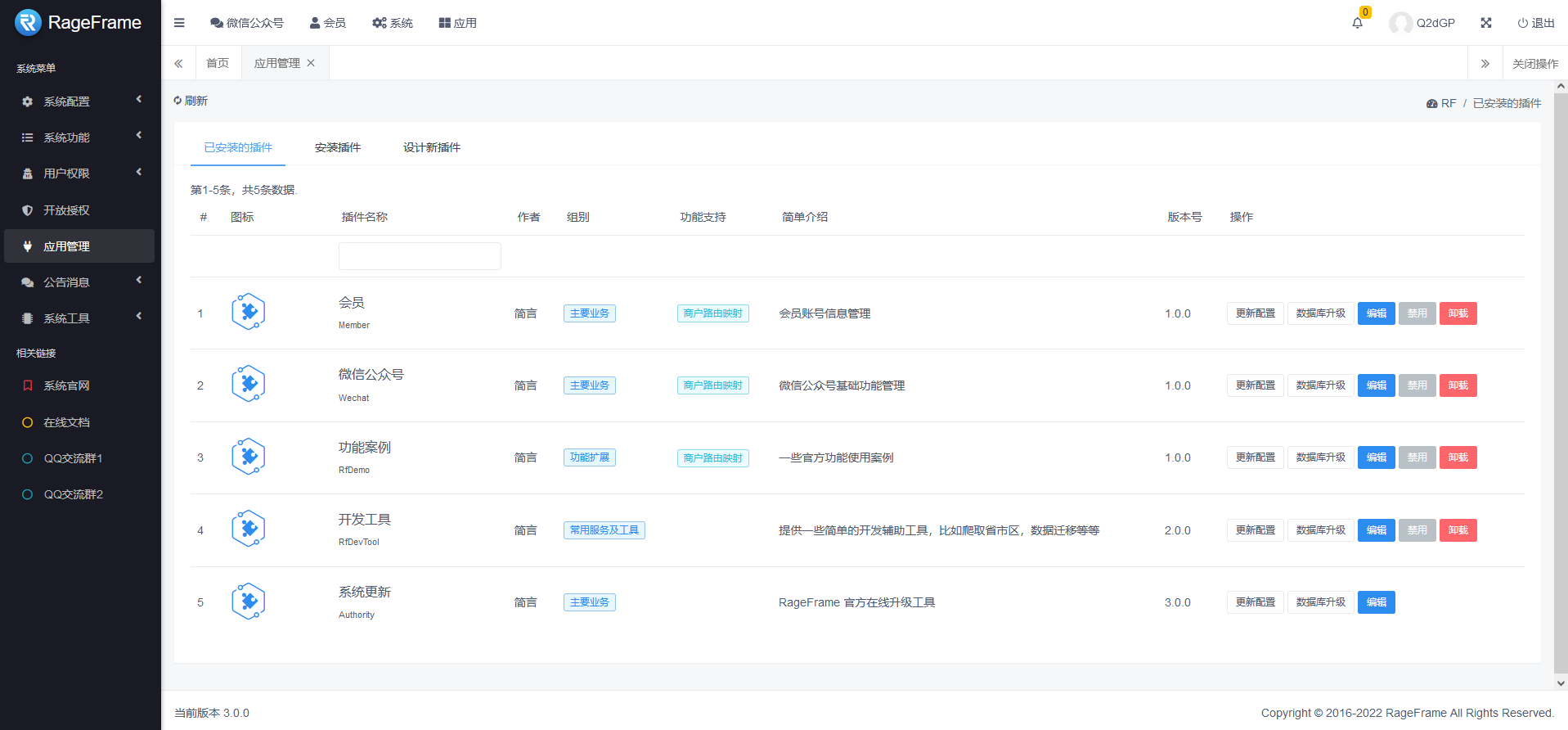This screenshot has width=1568, height=730.
Task: Toggle the sidebar hamburger menu icon
Action: tap(179, 23)
